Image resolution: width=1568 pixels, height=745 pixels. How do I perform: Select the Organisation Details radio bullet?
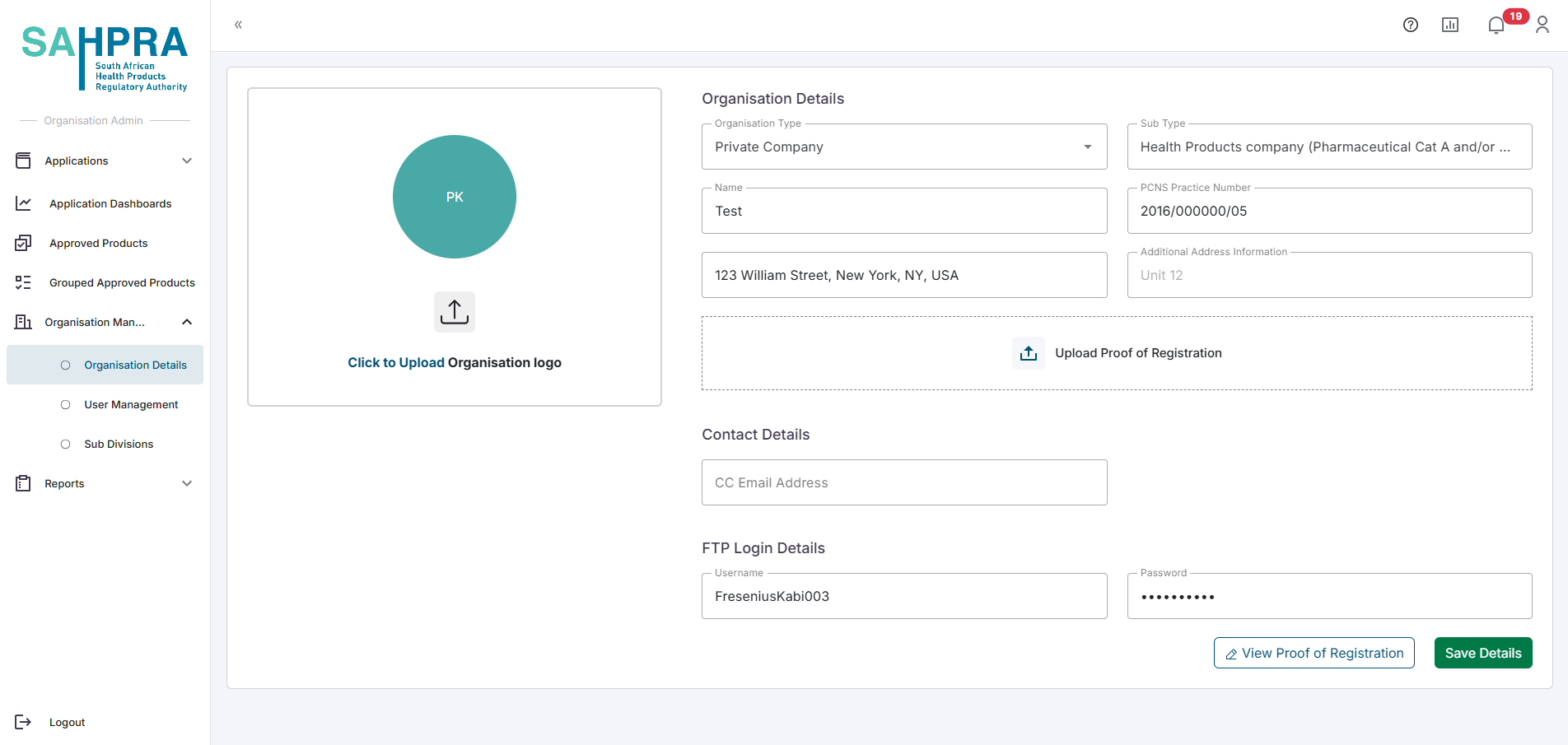click(66, 365)
